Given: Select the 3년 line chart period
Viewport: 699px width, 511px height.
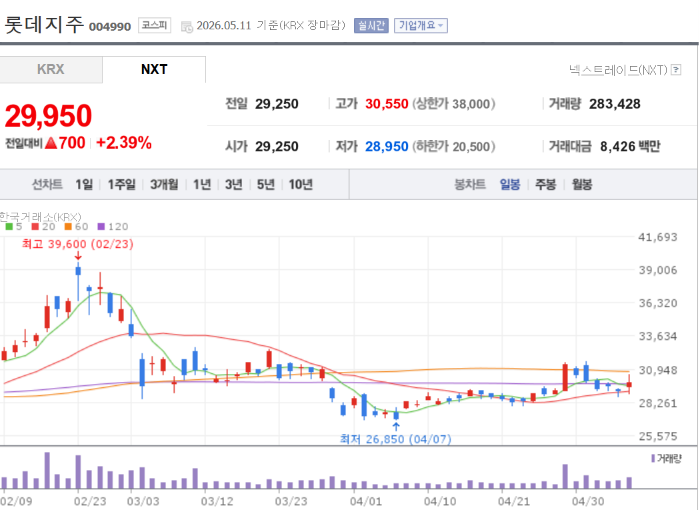Looking at the screenshot, I should click(234, 184).
